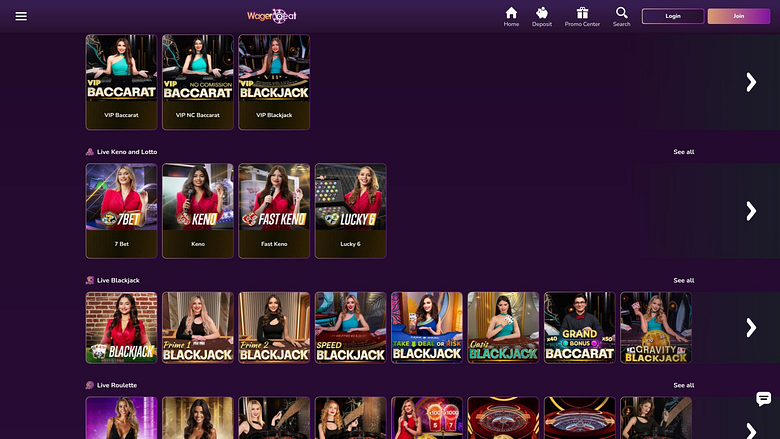This screenshot has height=439, width=780.
Task: Click the Join button
Action: pos(739,16)
